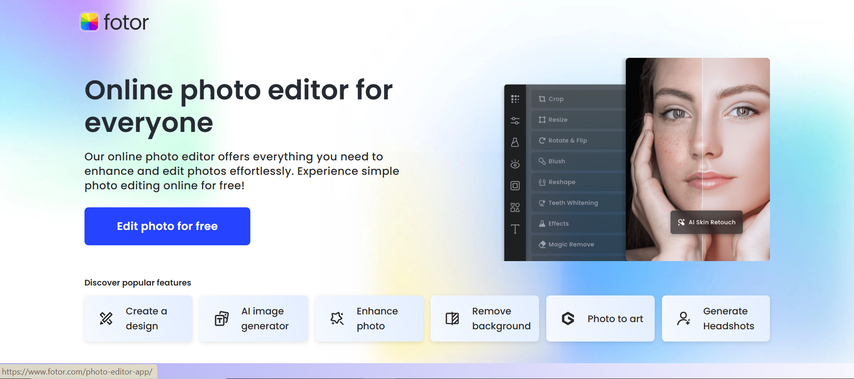This screenshot has height=379, width=854.
Task: Click the frame icon in the editor sidebar
Action: [x=515, y=186]
